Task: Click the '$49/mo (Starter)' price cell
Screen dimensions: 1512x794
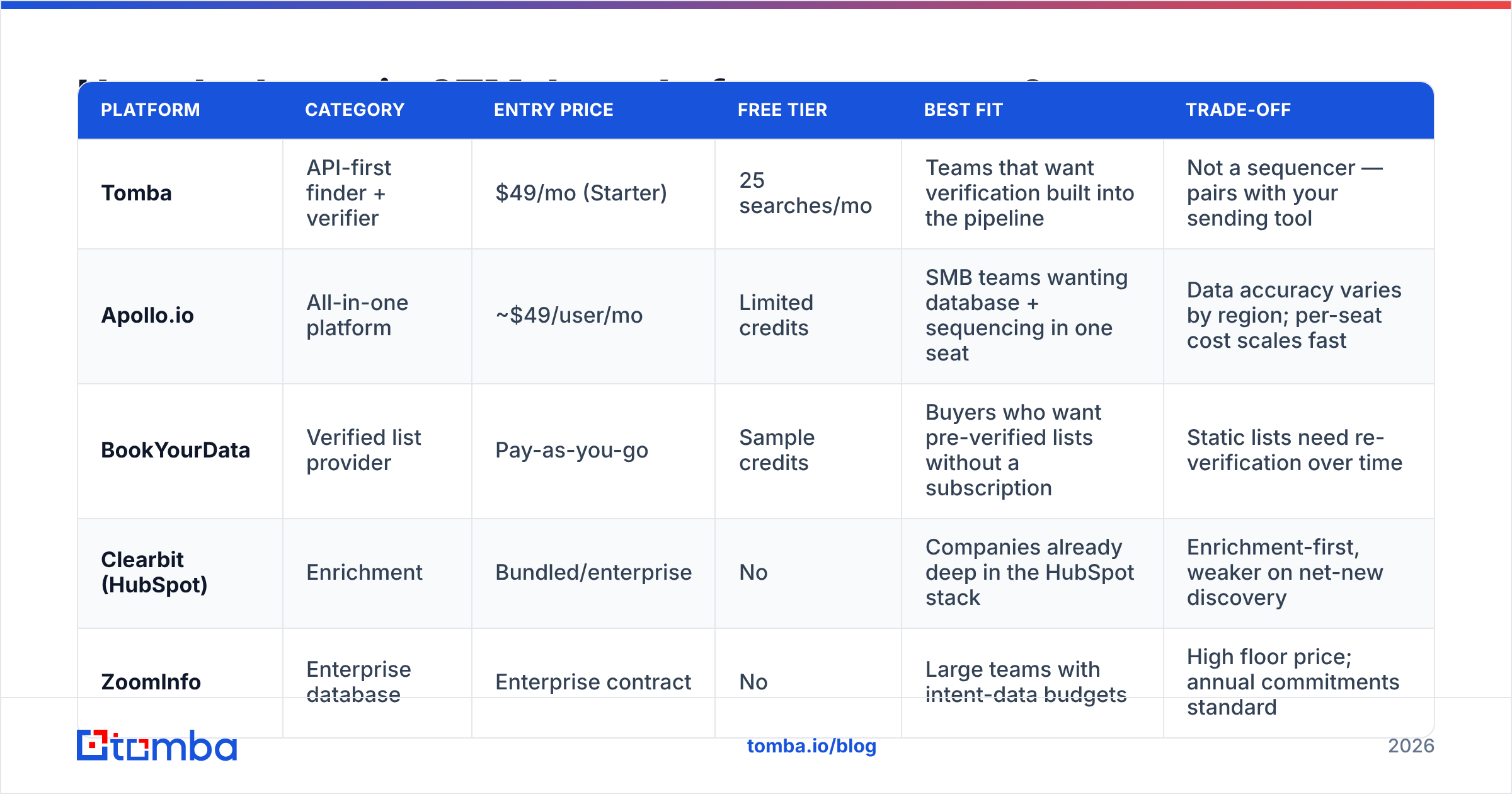Action: 593,193
